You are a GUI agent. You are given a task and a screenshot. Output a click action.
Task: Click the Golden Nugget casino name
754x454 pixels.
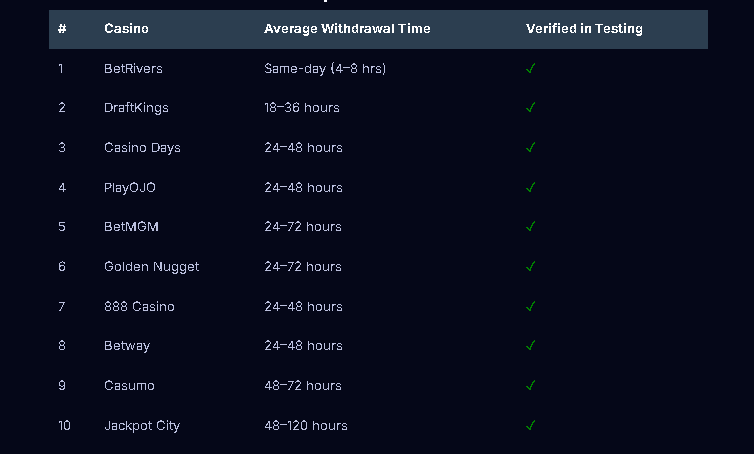click(151, 267)
